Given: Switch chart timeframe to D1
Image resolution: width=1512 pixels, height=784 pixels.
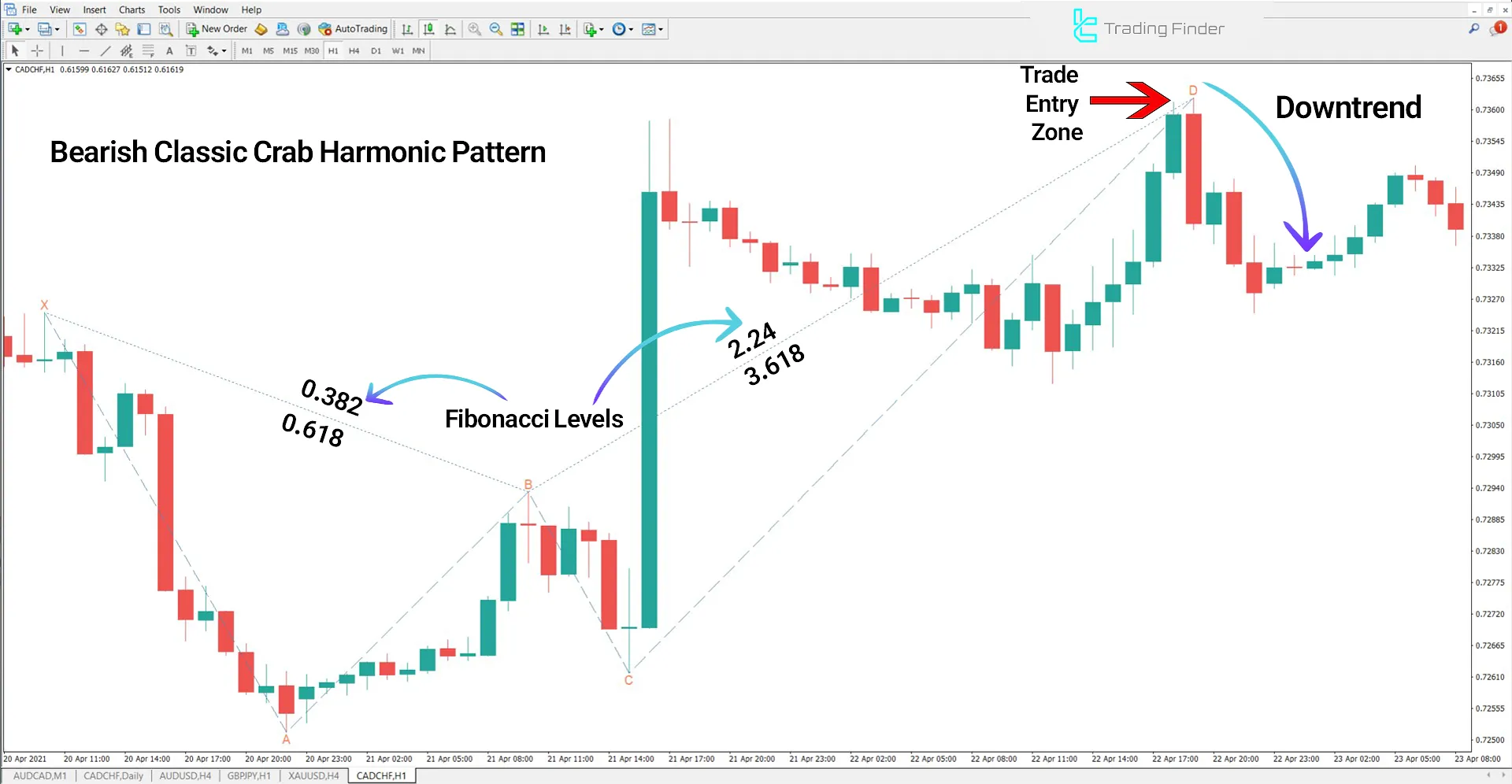Looking at the screenshot, I should [376, 50].
